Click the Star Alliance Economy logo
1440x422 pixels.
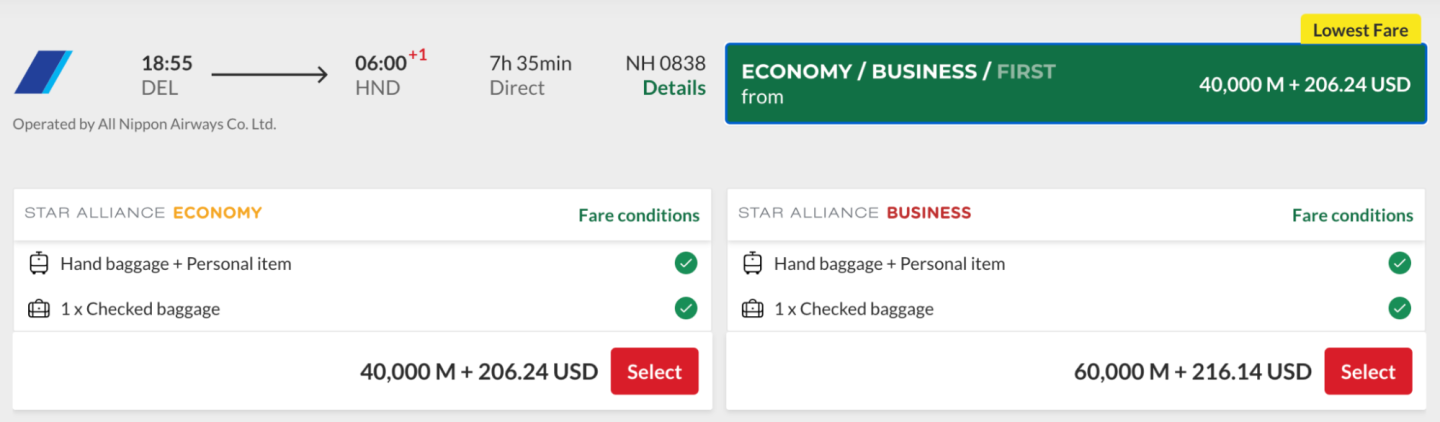[x=143, y=213]
